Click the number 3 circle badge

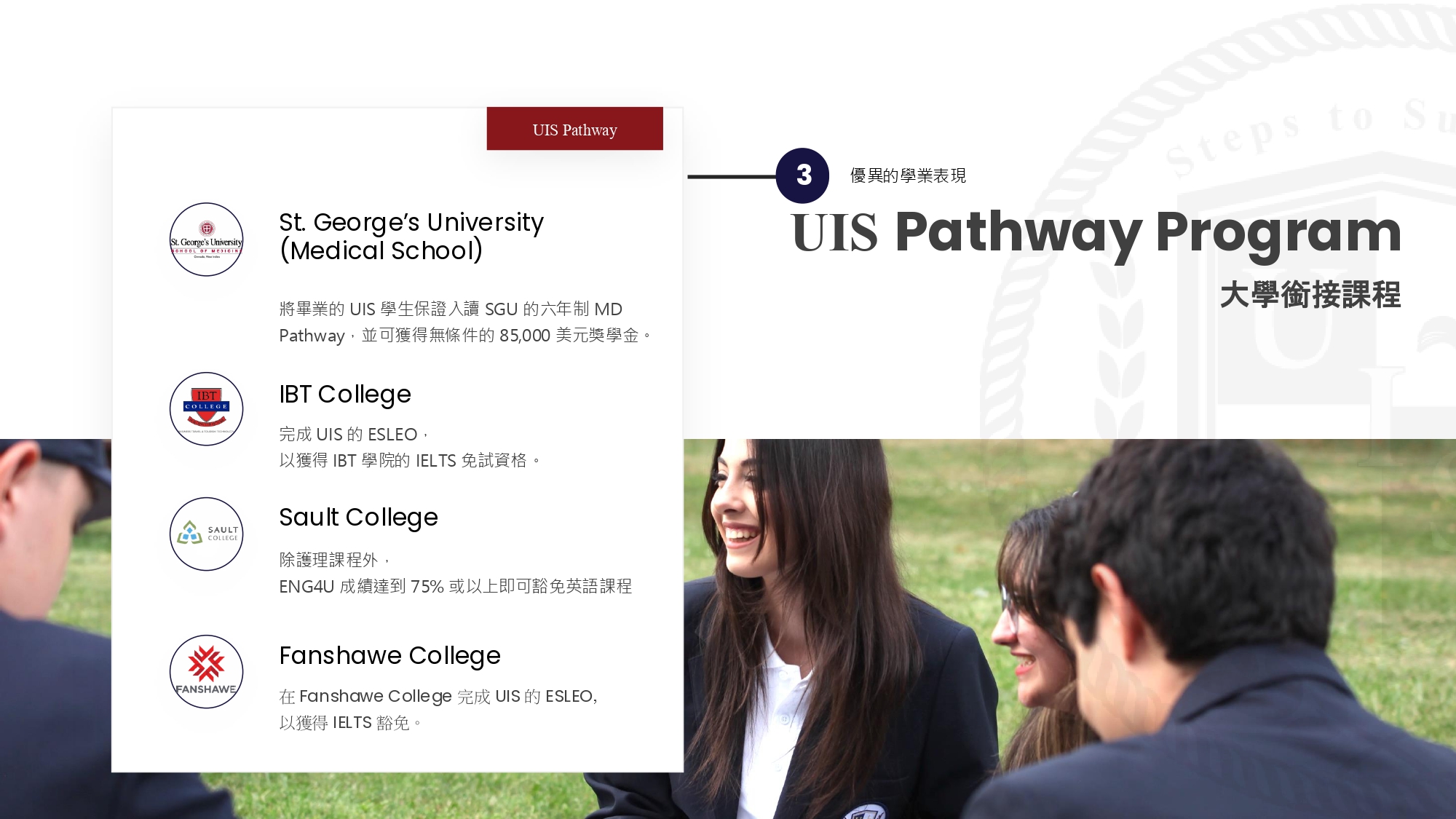802,175
